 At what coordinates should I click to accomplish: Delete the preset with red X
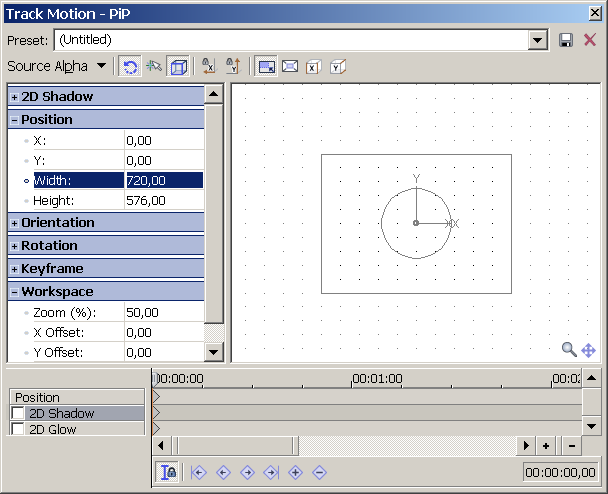tap(590, 40)
